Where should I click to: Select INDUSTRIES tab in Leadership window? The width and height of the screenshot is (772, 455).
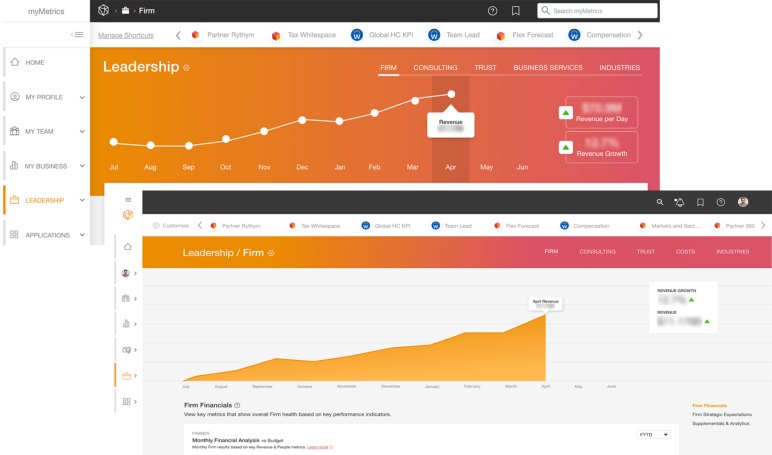coord(619,67)
